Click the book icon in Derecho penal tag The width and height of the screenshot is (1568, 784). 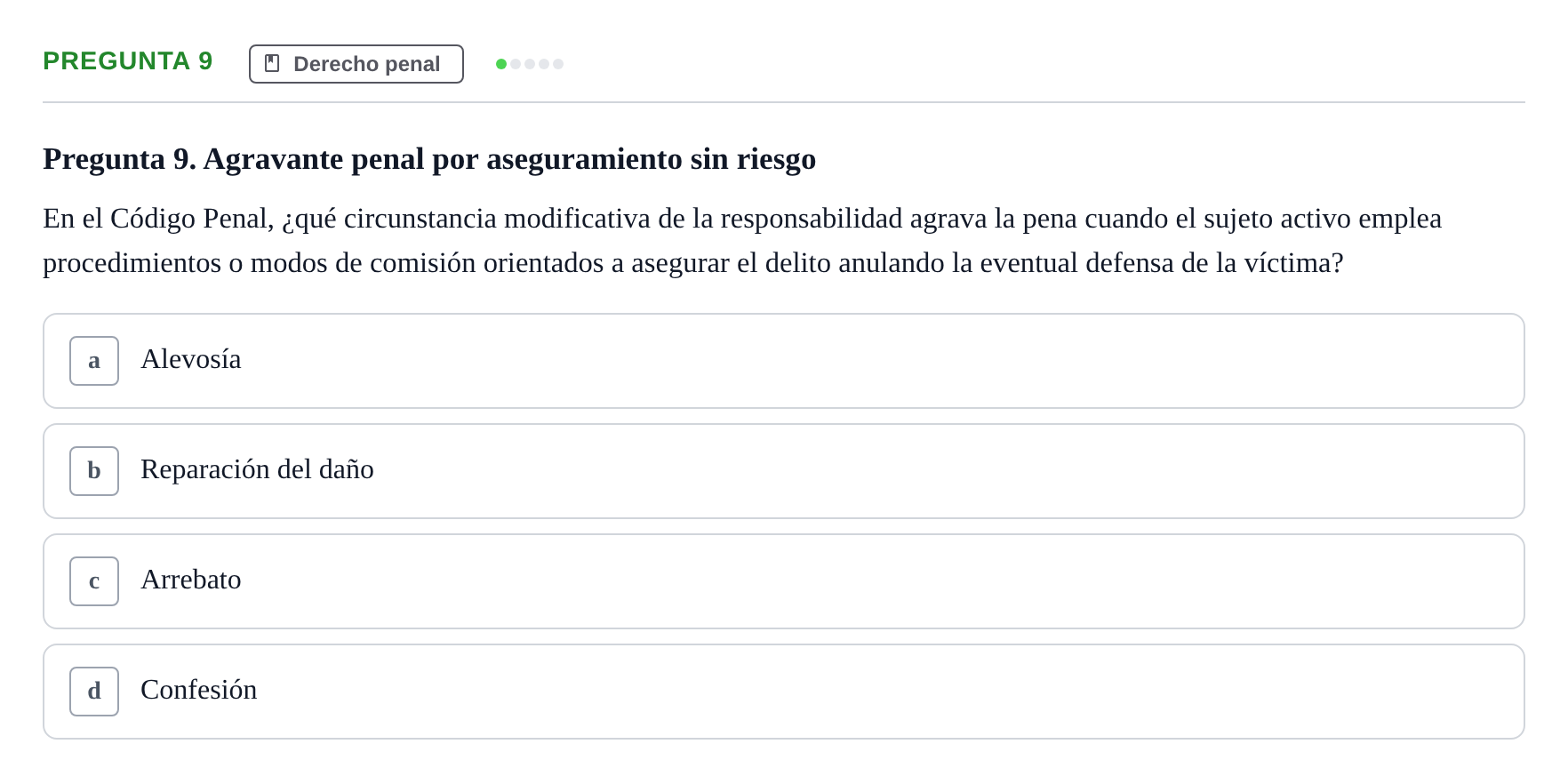coord(272,64)
